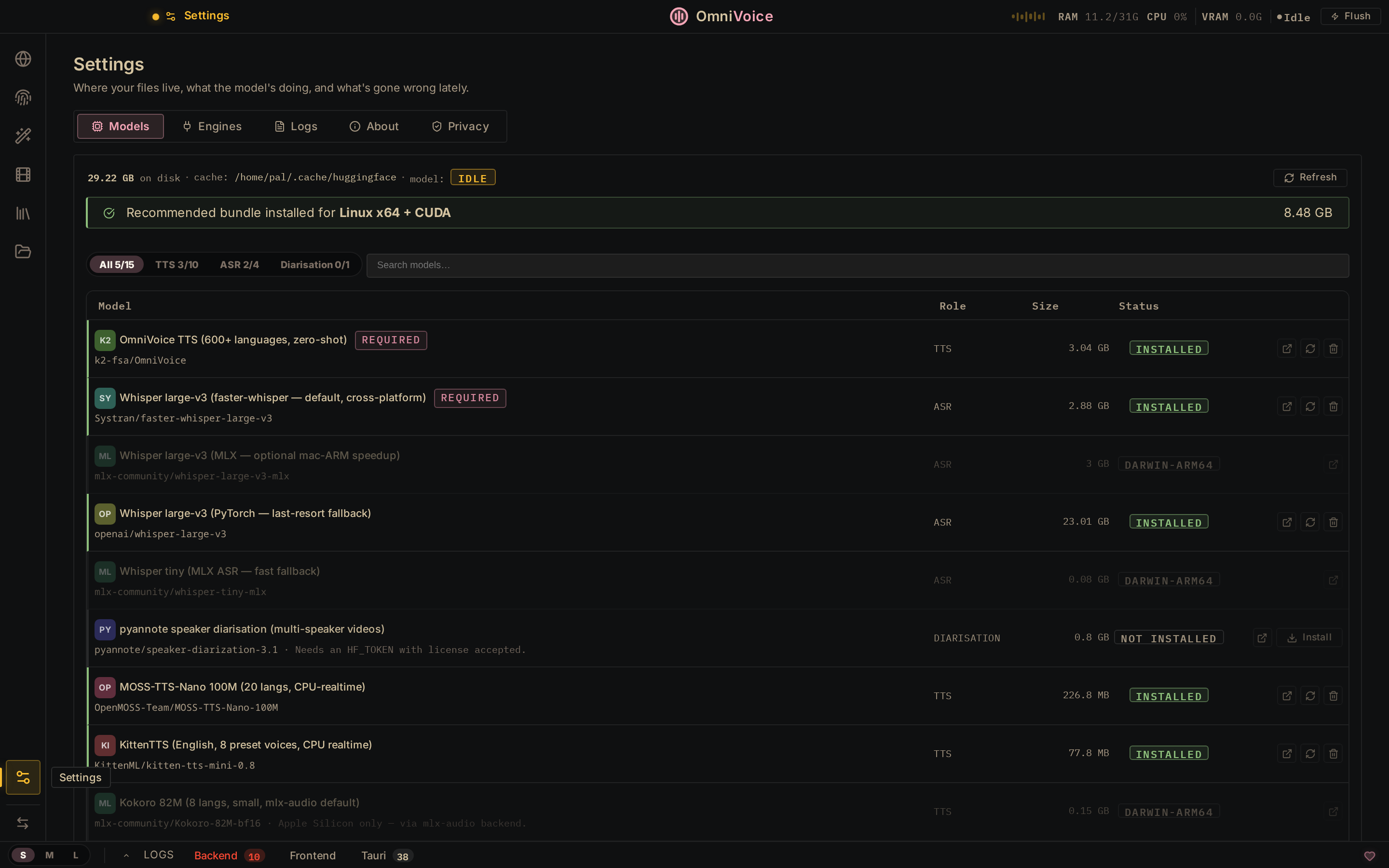Open the folder icon in the sidebar
This screenshot has width=1389, height=868.
click(22, 251)
